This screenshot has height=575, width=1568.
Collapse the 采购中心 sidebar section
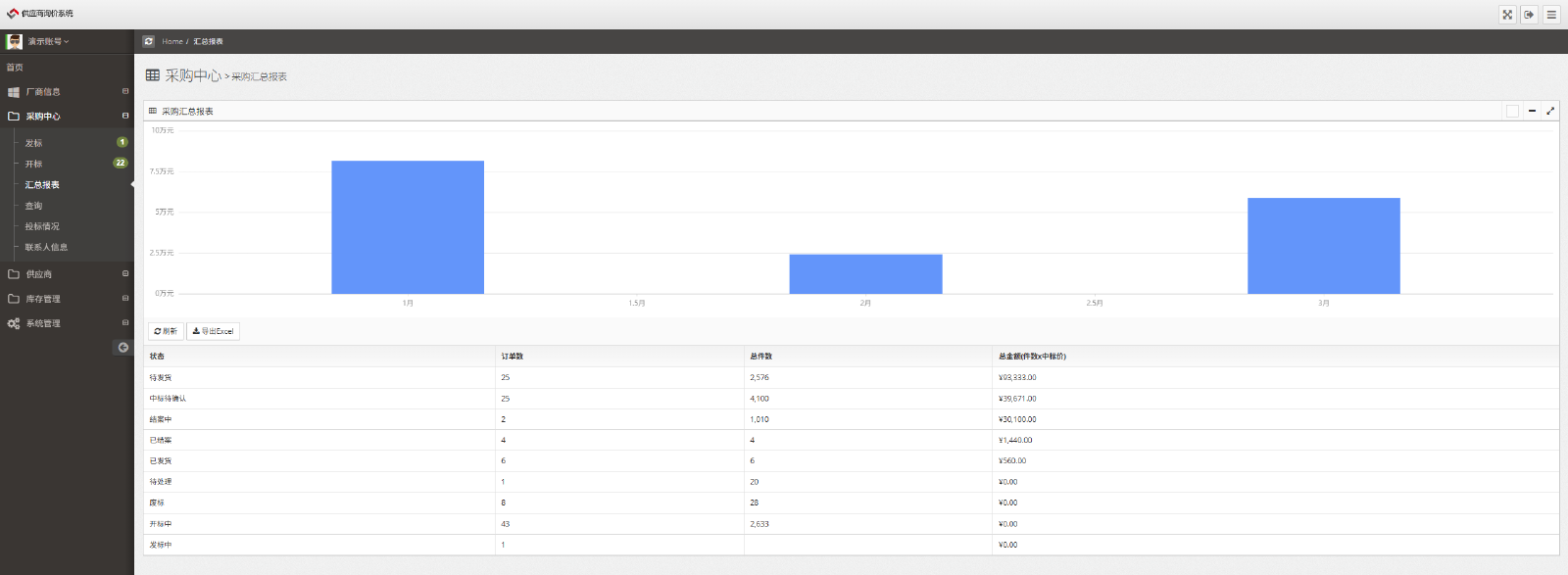click(x=43, y=117)
